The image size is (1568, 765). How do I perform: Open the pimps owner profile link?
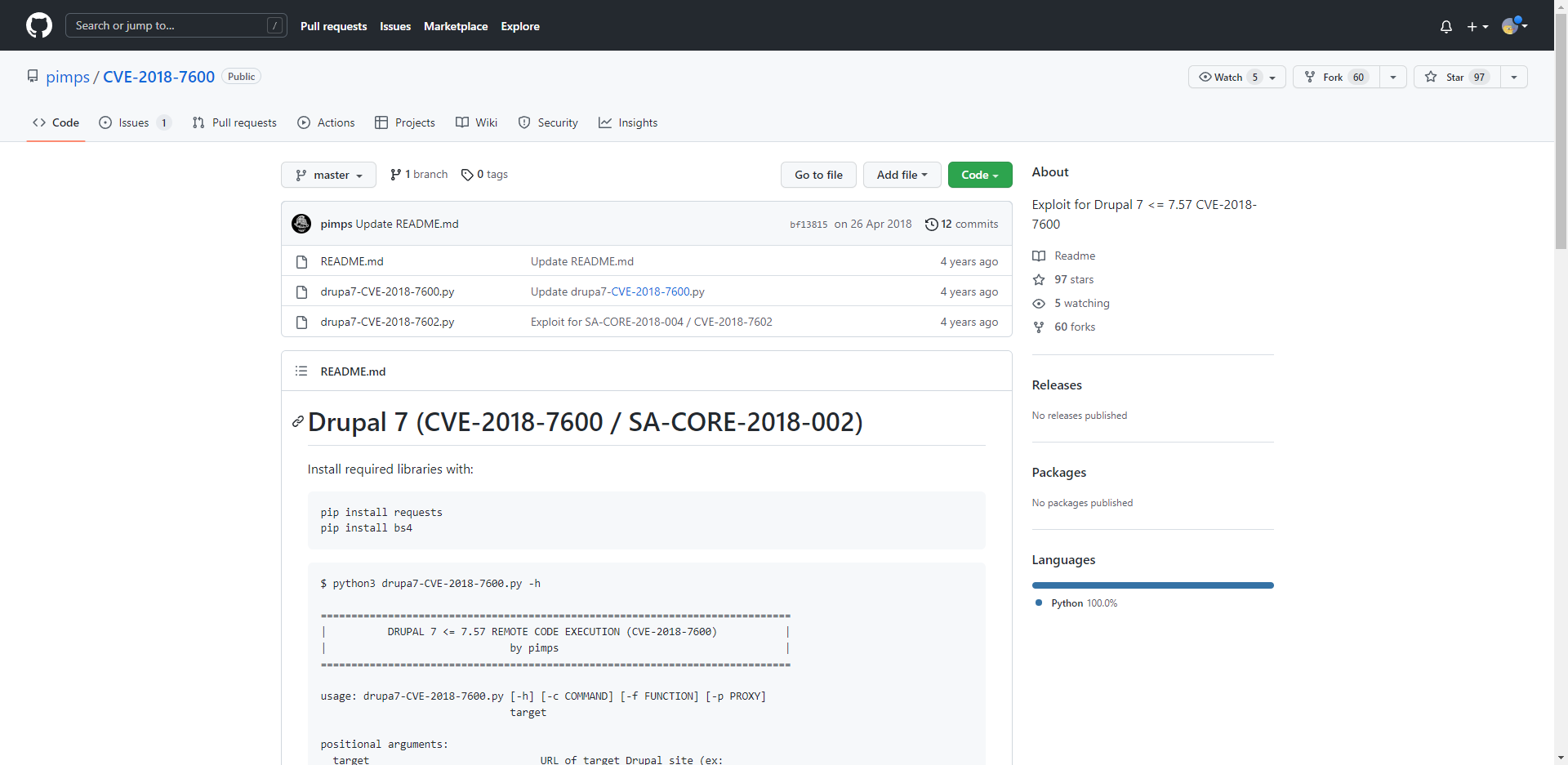click(68, 77)
